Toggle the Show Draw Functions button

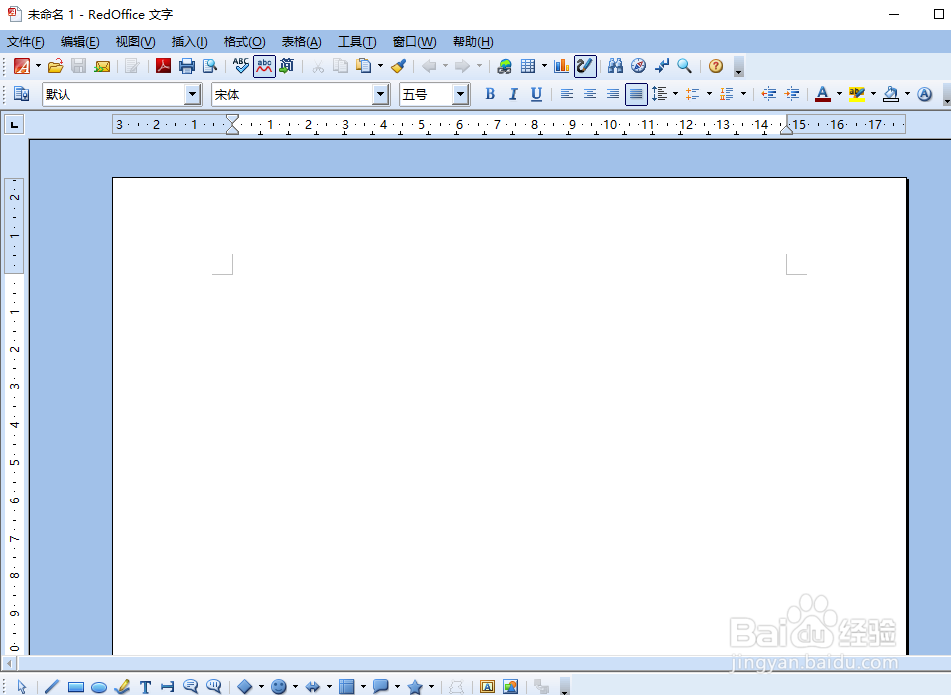tap(585, 66)
